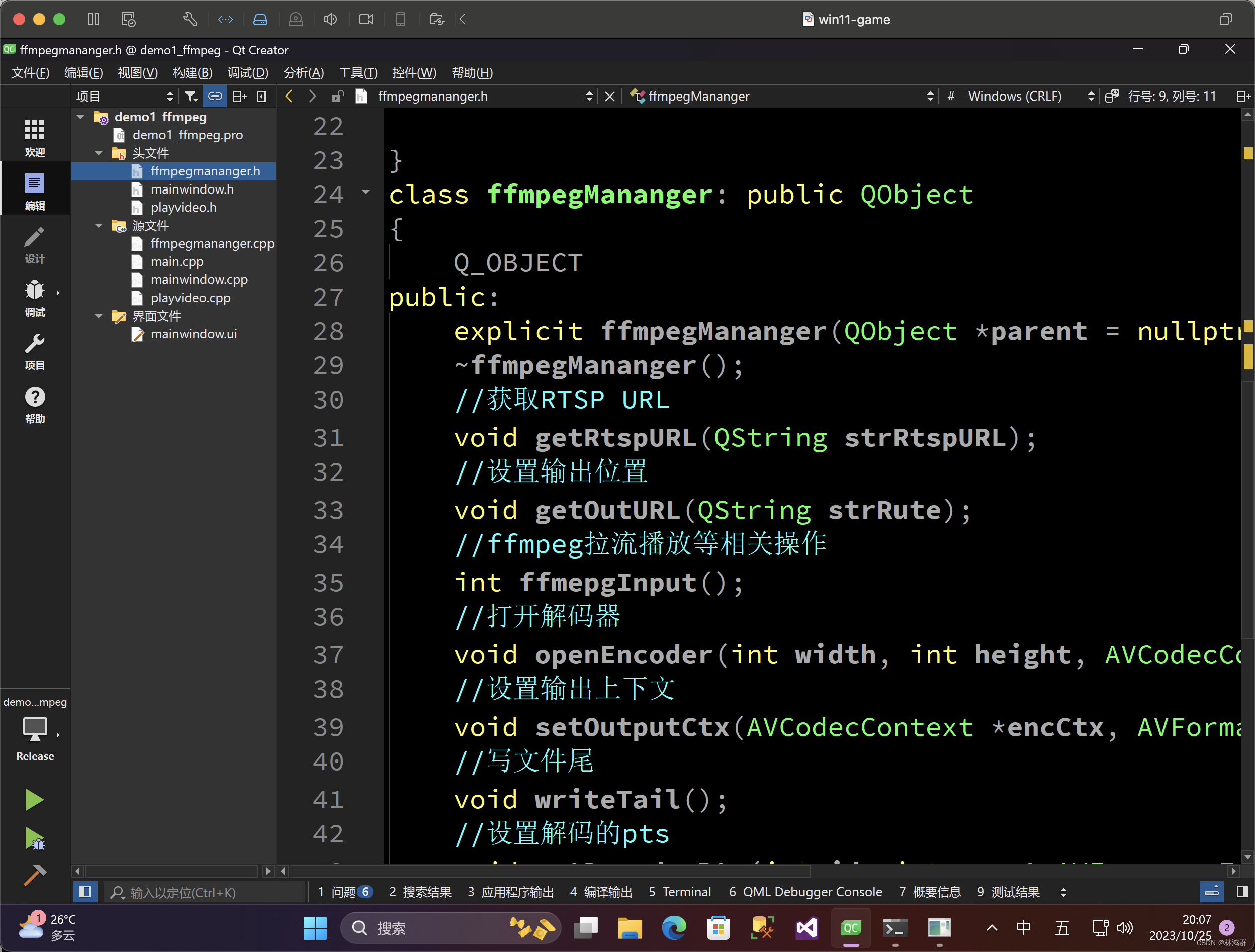Open the 项目 view type dropdown
The height and width of the screenshot is (952, 1255).
coord(125,96)
